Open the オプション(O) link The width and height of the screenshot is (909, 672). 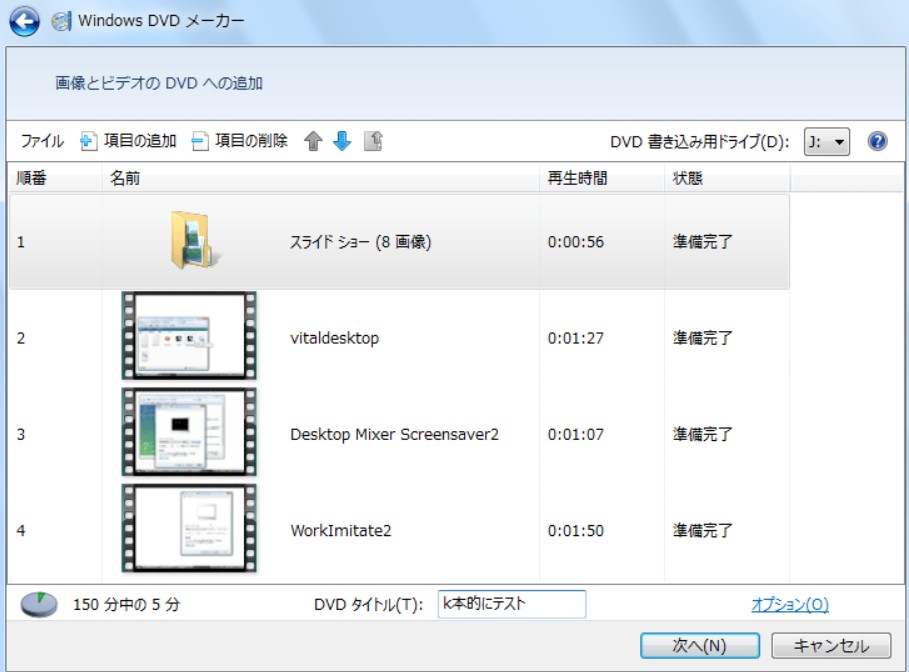pyautogui.click(x=790, y=605)
